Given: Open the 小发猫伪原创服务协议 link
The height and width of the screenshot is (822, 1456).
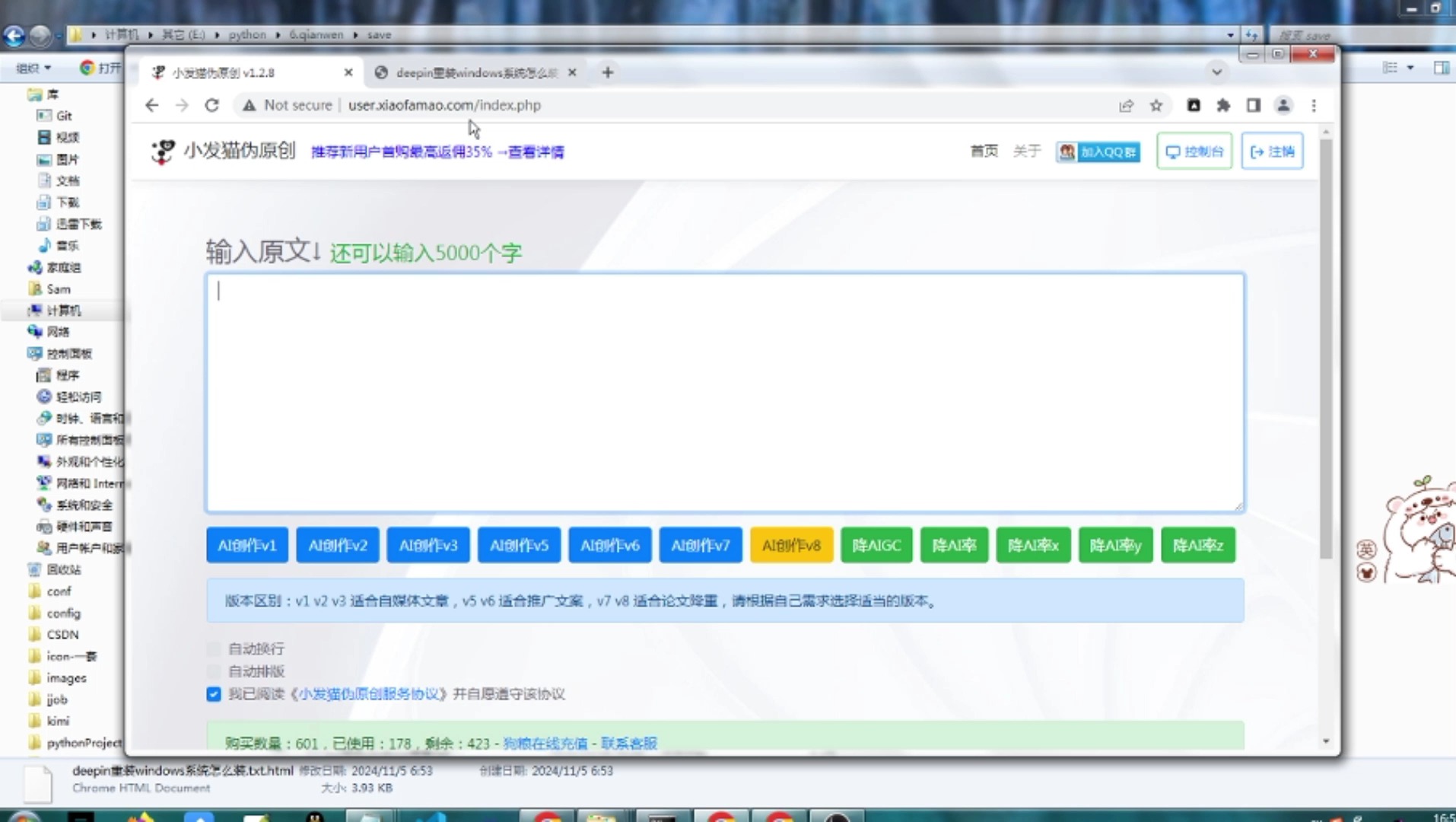Looking at the screenshot, I should point(369,694).
